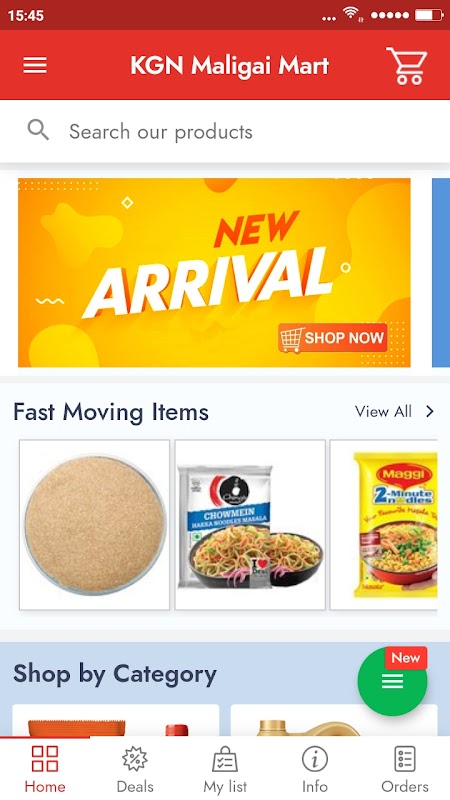This screenshot has height=800, width=450.
Task: Tap the Deals percent badge icon
Action: click(x=135, y=759)
